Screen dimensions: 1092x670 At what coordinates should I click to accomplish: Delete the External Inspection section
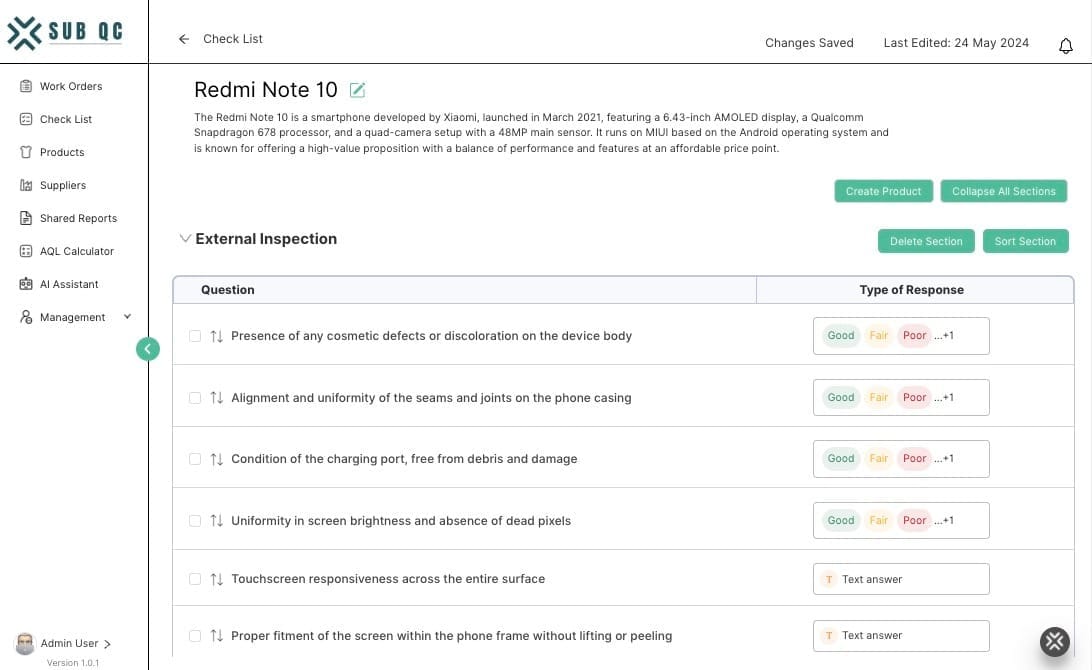click(926, 241)
